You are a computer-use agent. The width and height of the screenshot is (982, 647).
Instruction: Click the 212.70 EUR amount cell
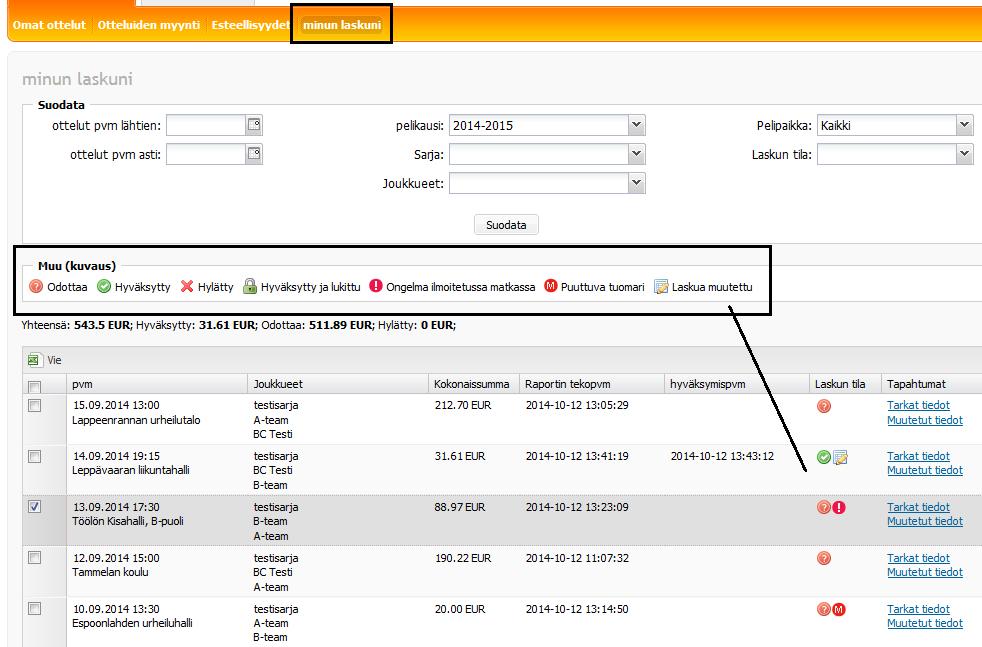coord(463,405)
